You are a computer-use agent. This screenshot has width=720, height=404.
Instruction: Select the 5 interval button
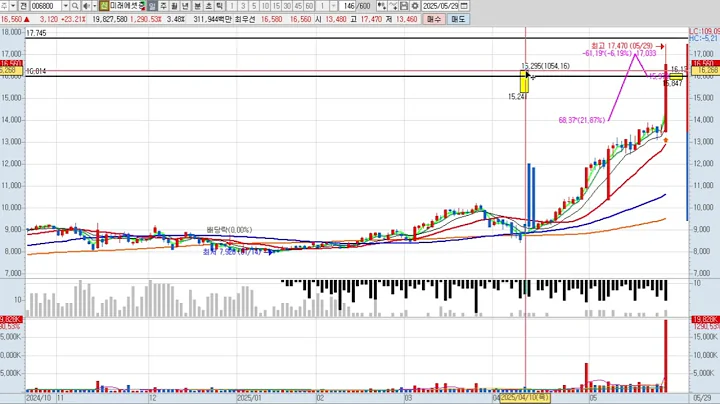[254, 6]
